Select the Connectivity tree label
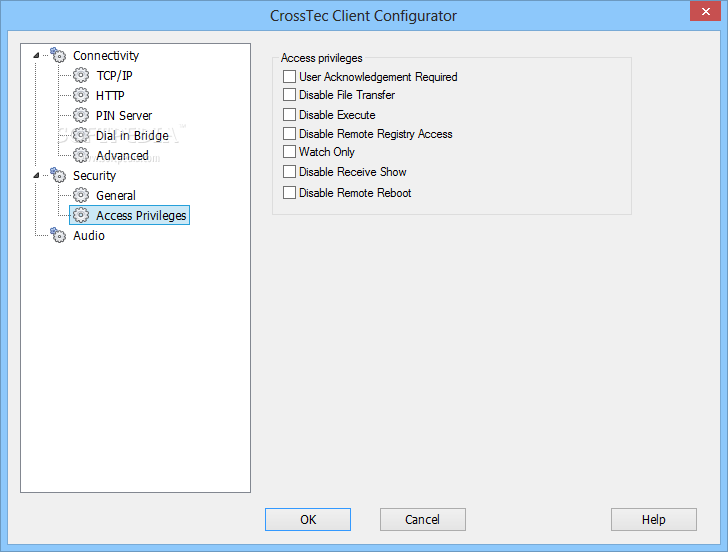 106,55
